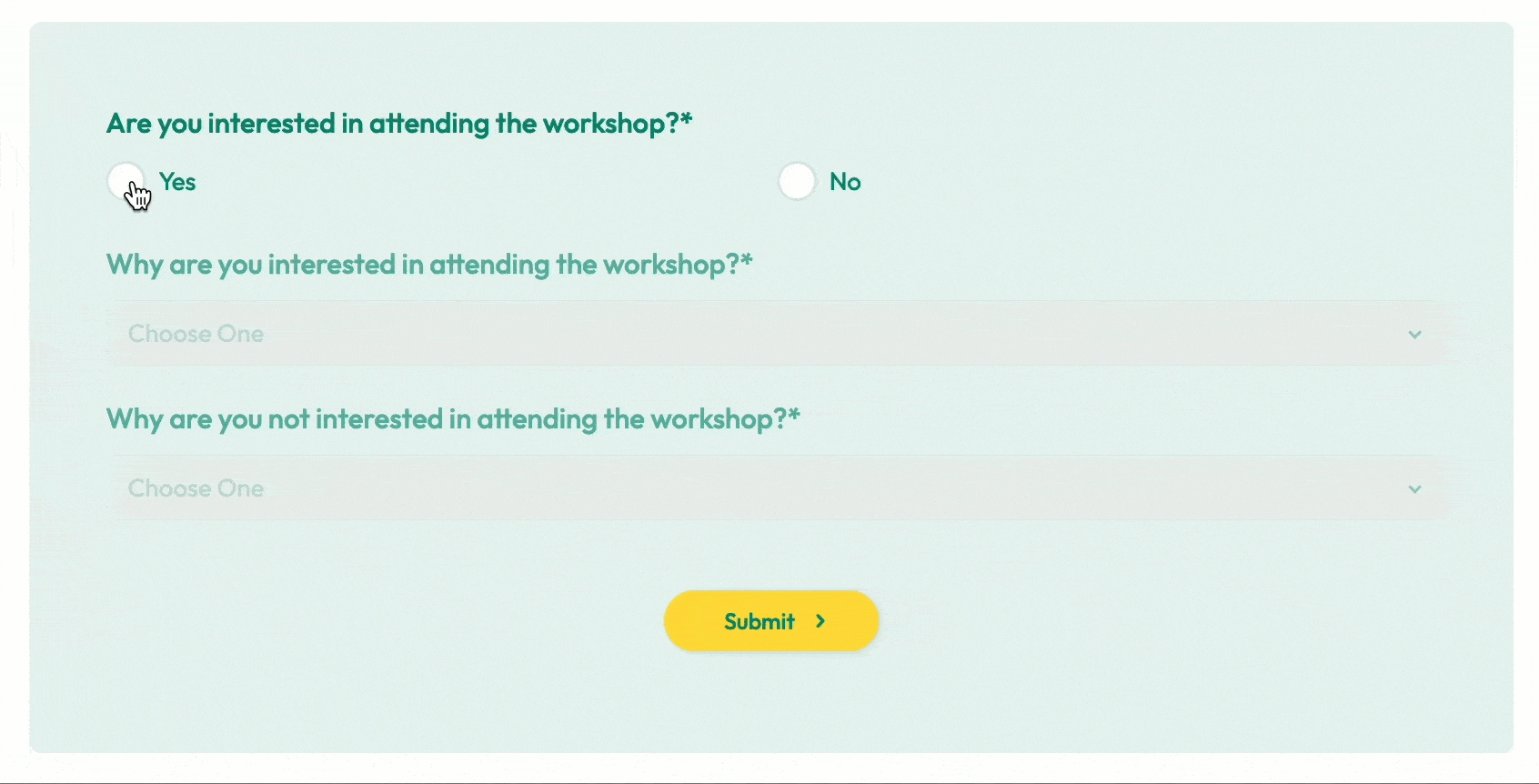
Task: Click the asterisk after the first question
Action: 687,118
